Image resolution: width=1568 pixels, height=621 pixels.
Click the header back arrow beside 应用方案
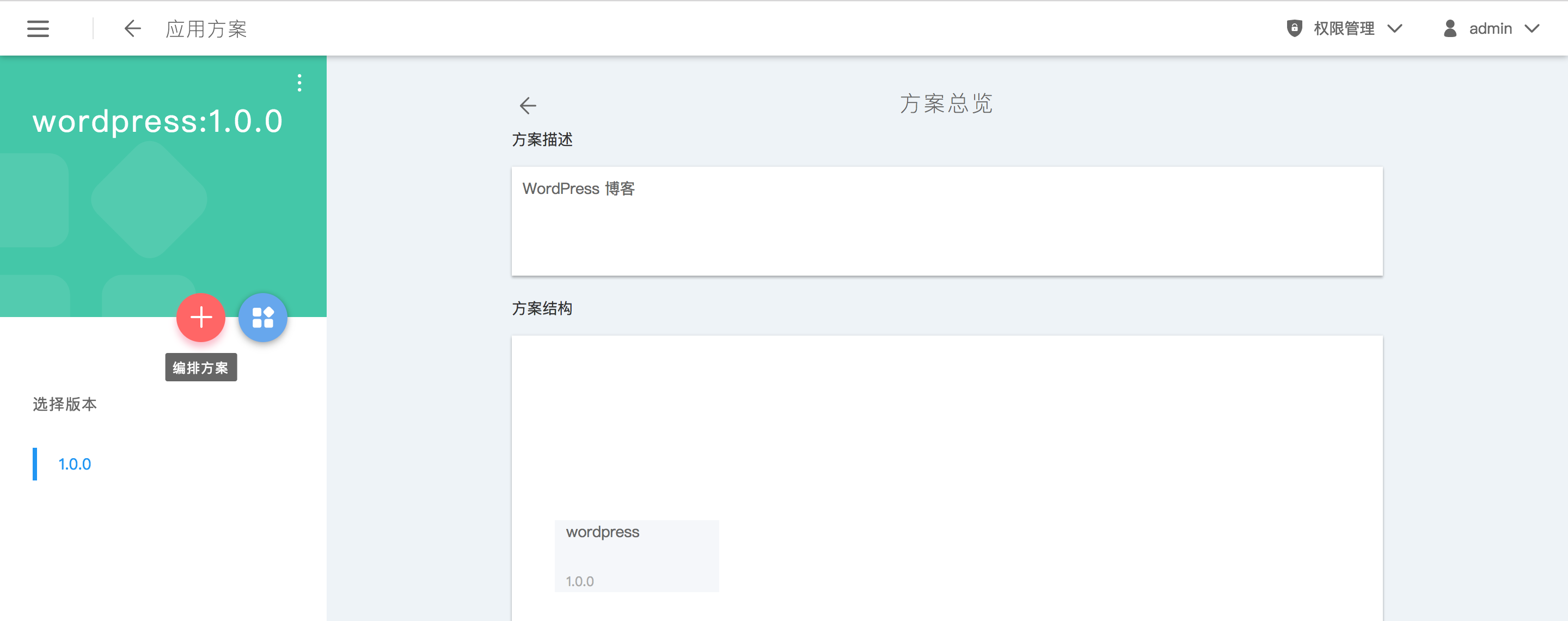pos(132,29)
